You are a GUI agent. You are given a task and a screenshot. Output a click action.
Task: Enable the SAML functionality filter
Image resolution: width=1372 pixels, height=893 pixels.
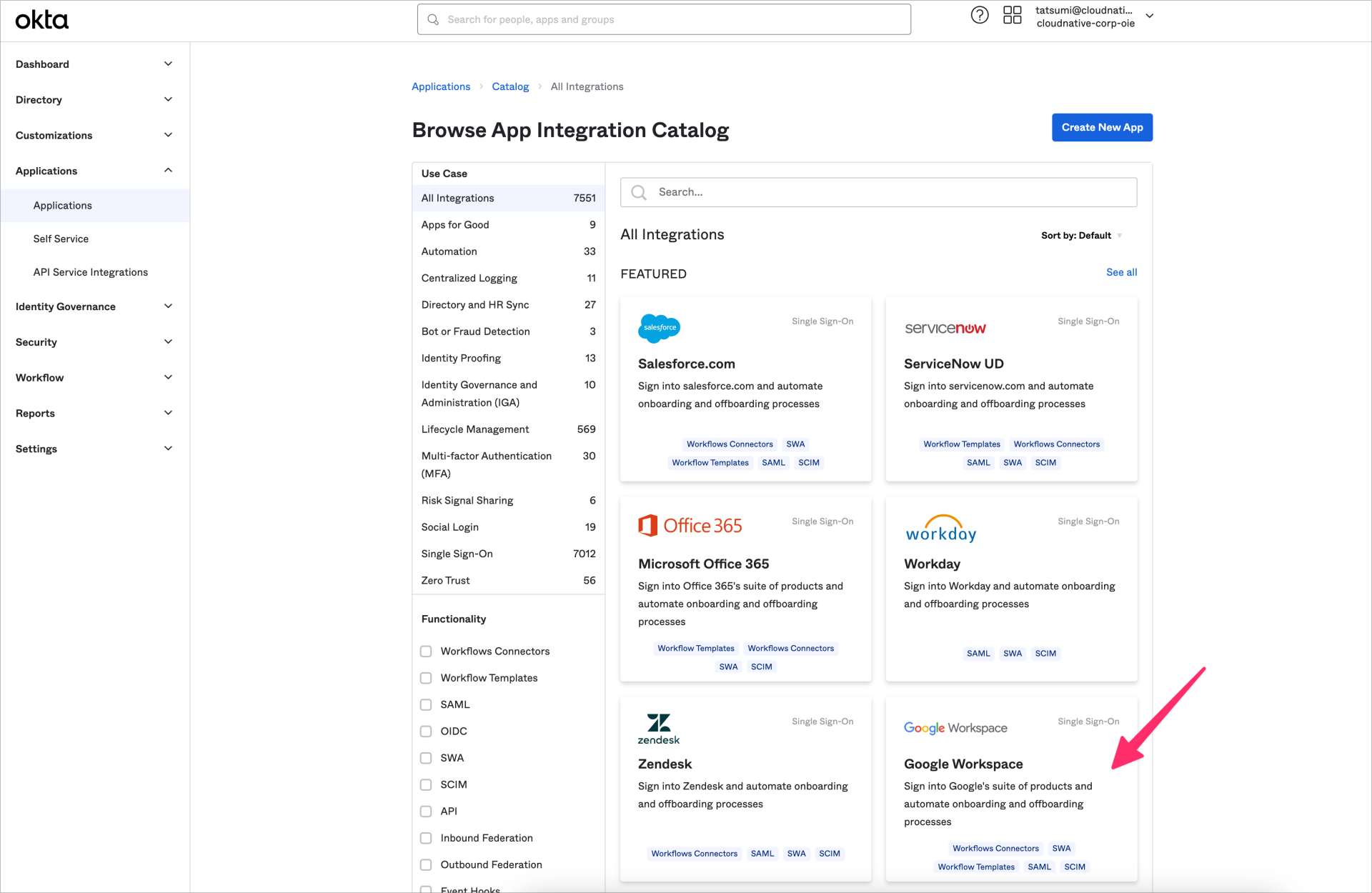click(426, 704)
